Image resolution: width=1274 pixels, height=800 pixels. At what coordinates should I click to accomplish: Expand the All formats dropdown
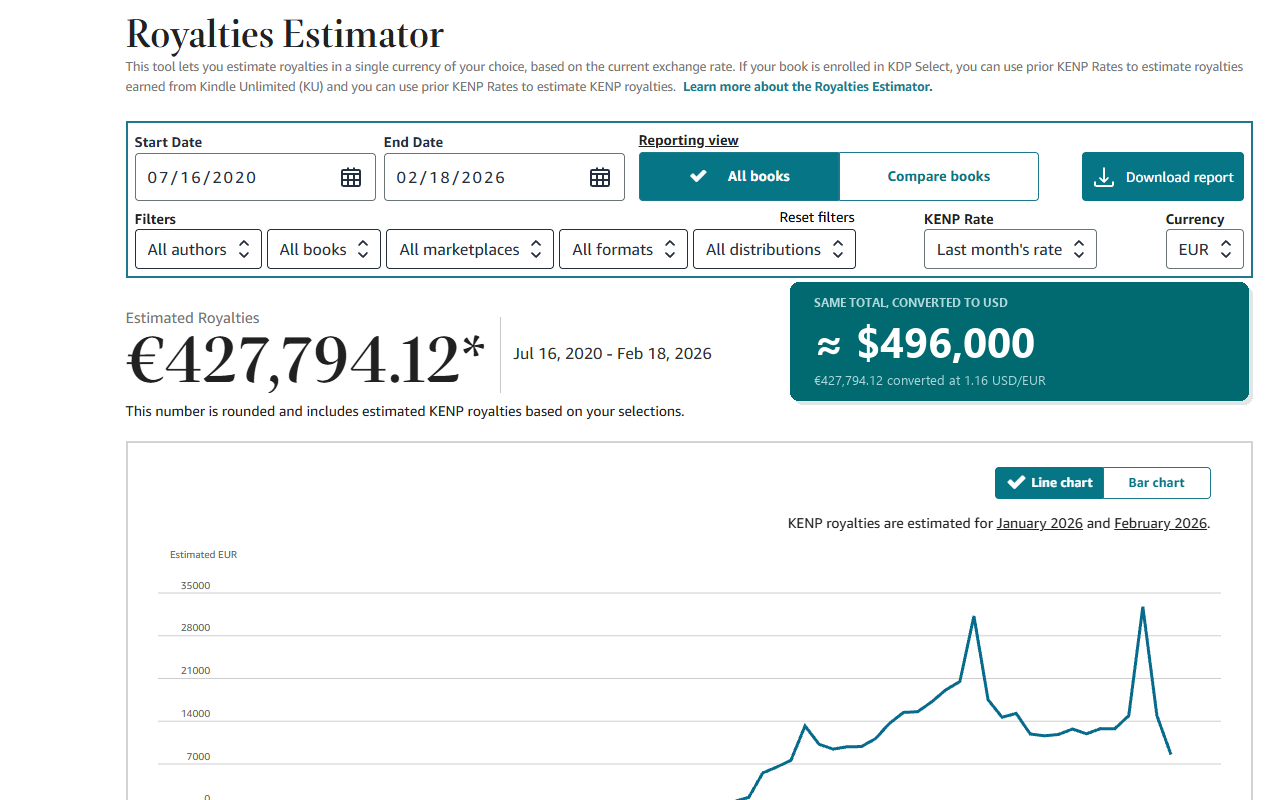(x=623, y=249)
